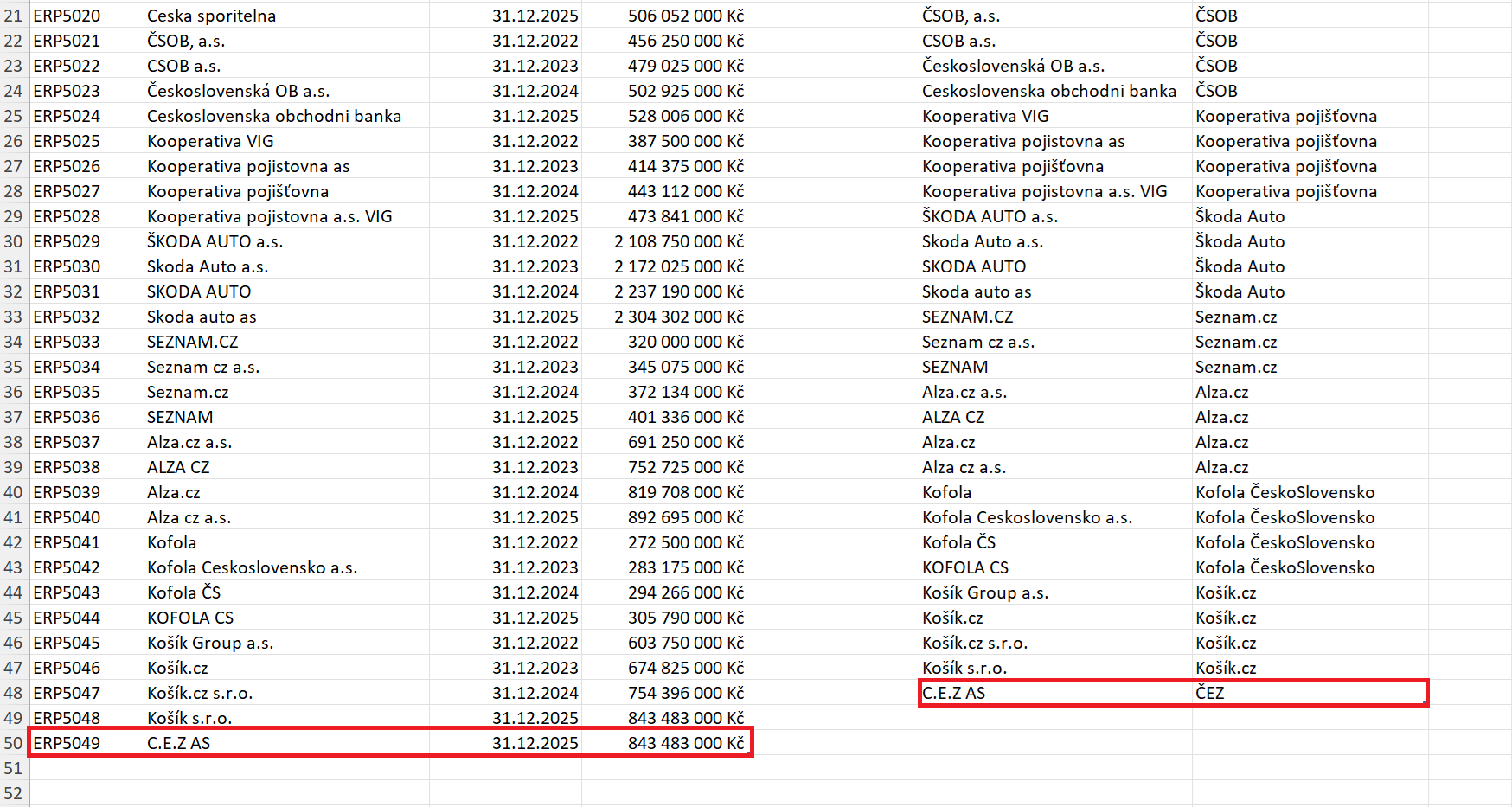The width and height of the screenshot is (1512, 807).
Task: Click empty row header 52
Action: point(14,793)
